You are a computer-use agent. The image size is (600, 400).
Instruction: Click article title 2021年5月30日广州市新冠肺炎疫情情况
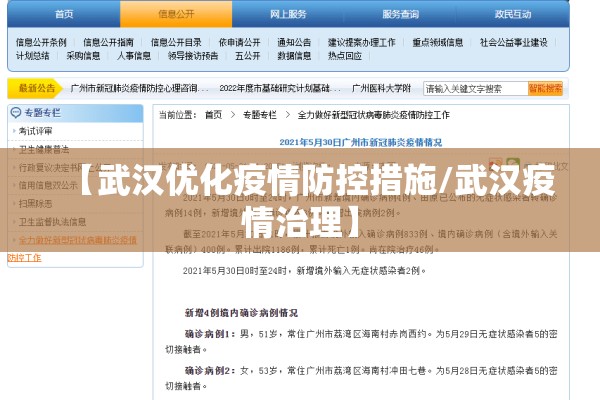click(360, 142)
